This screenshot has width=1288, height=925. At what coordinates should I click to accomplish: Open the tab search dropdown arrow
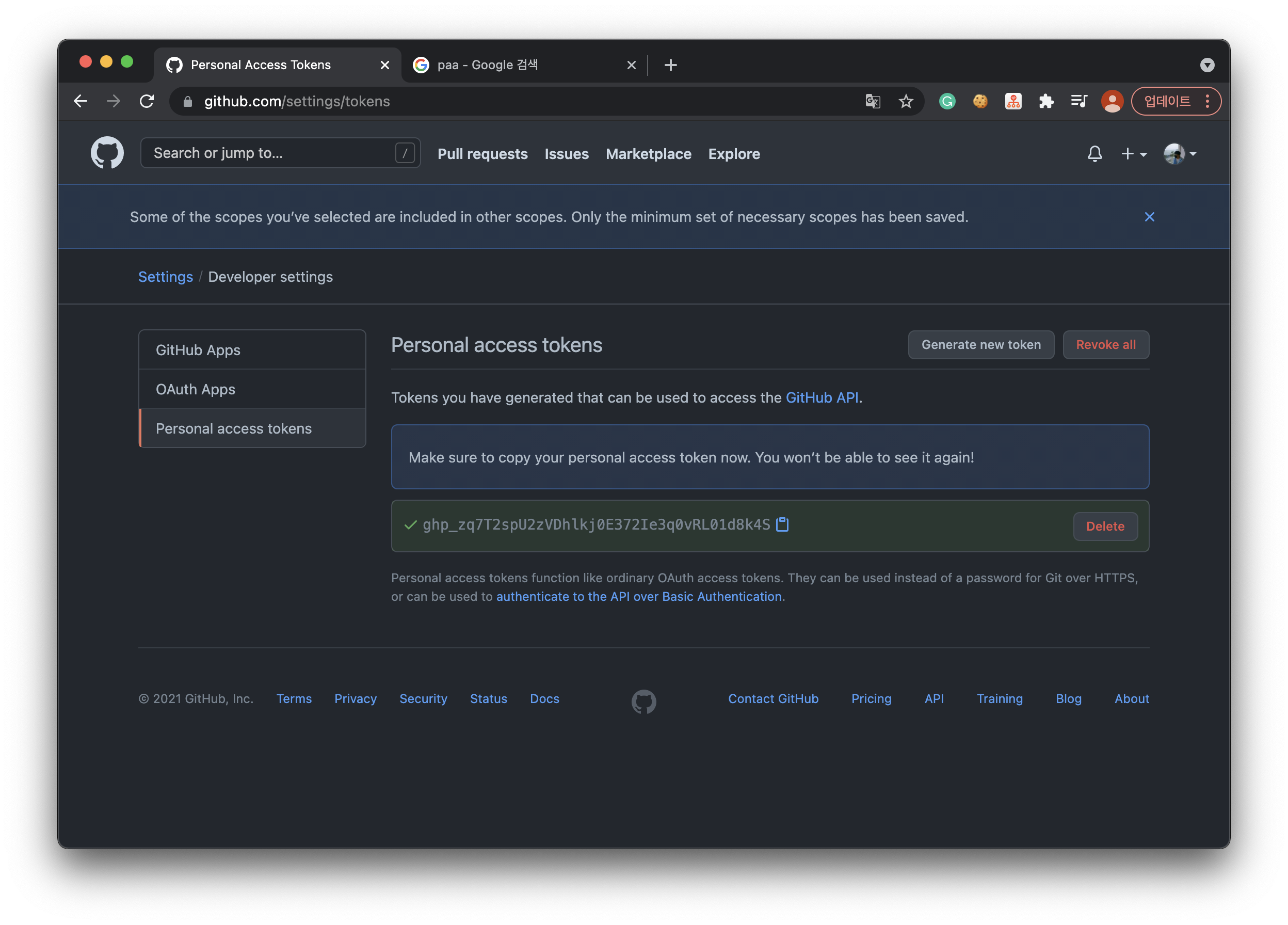1207,66
